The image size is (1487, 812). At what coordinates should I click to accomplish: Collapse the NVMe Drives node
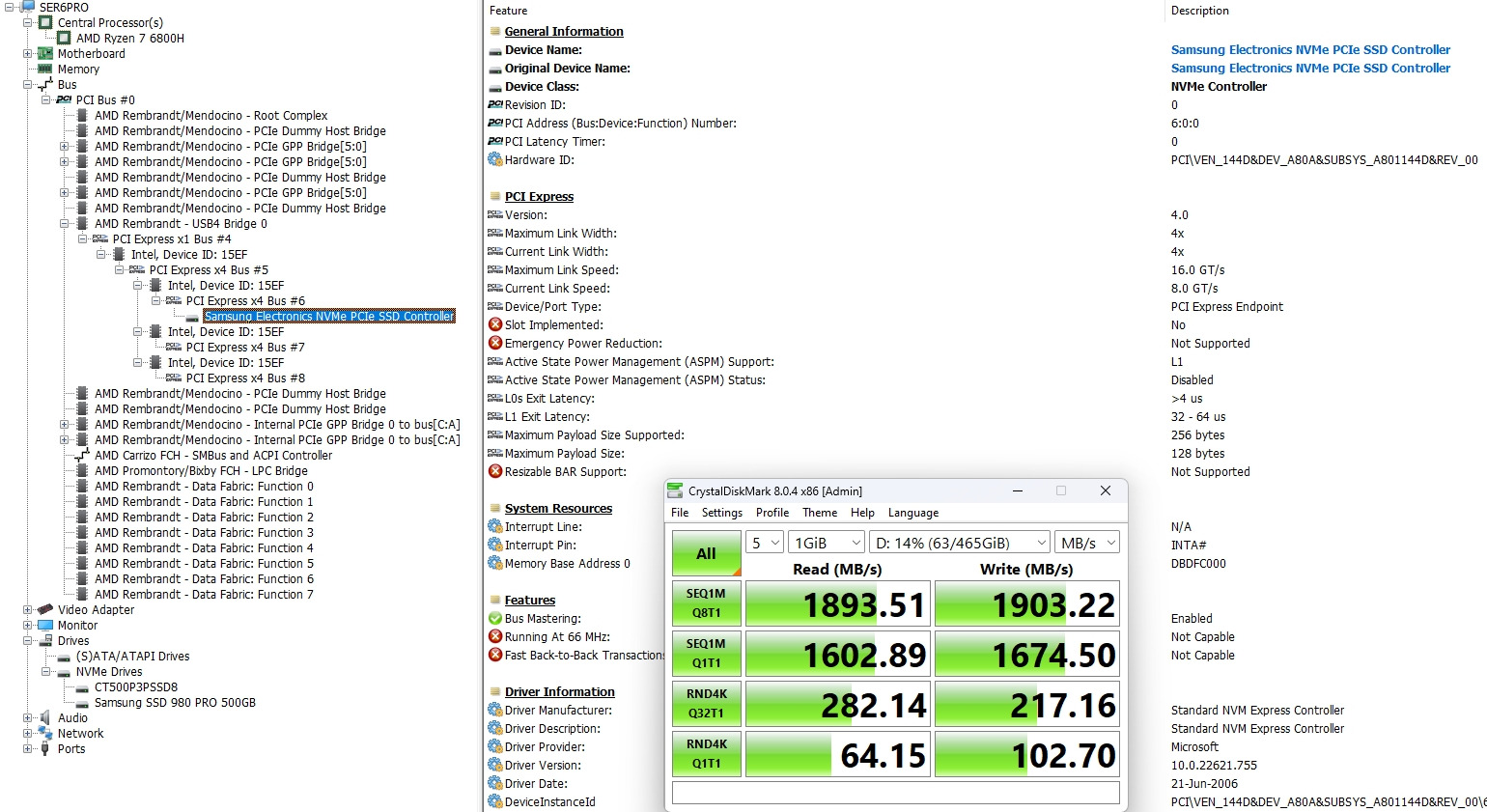(45, 671)
